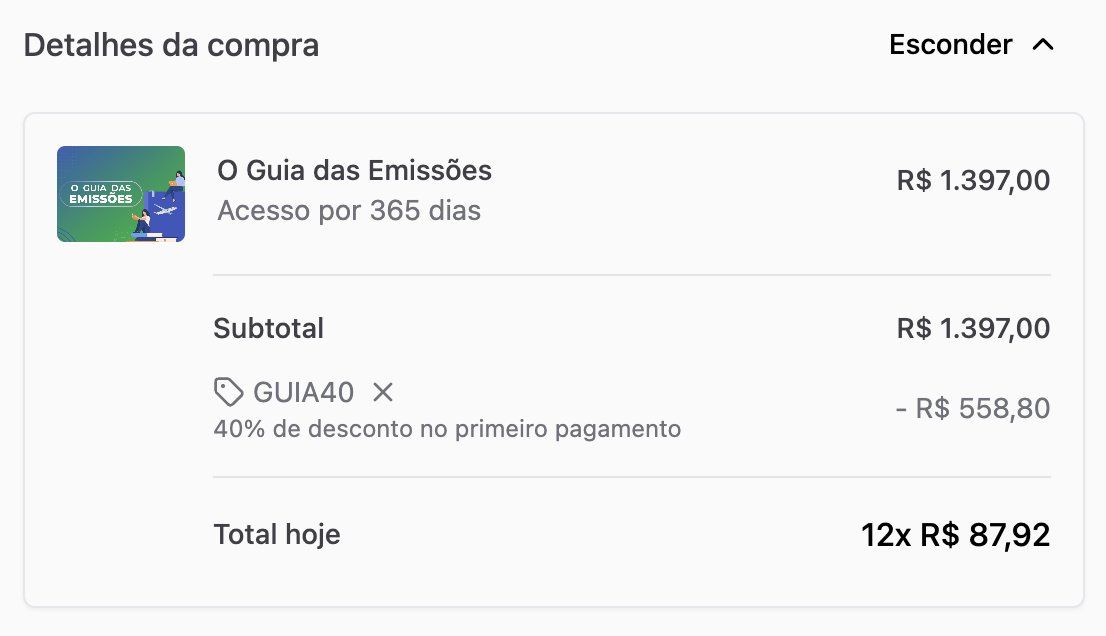This screenshot has width=1106, height=636.
Task: Click the product price R$ 1.397,00 beside title
Action: 973,181
